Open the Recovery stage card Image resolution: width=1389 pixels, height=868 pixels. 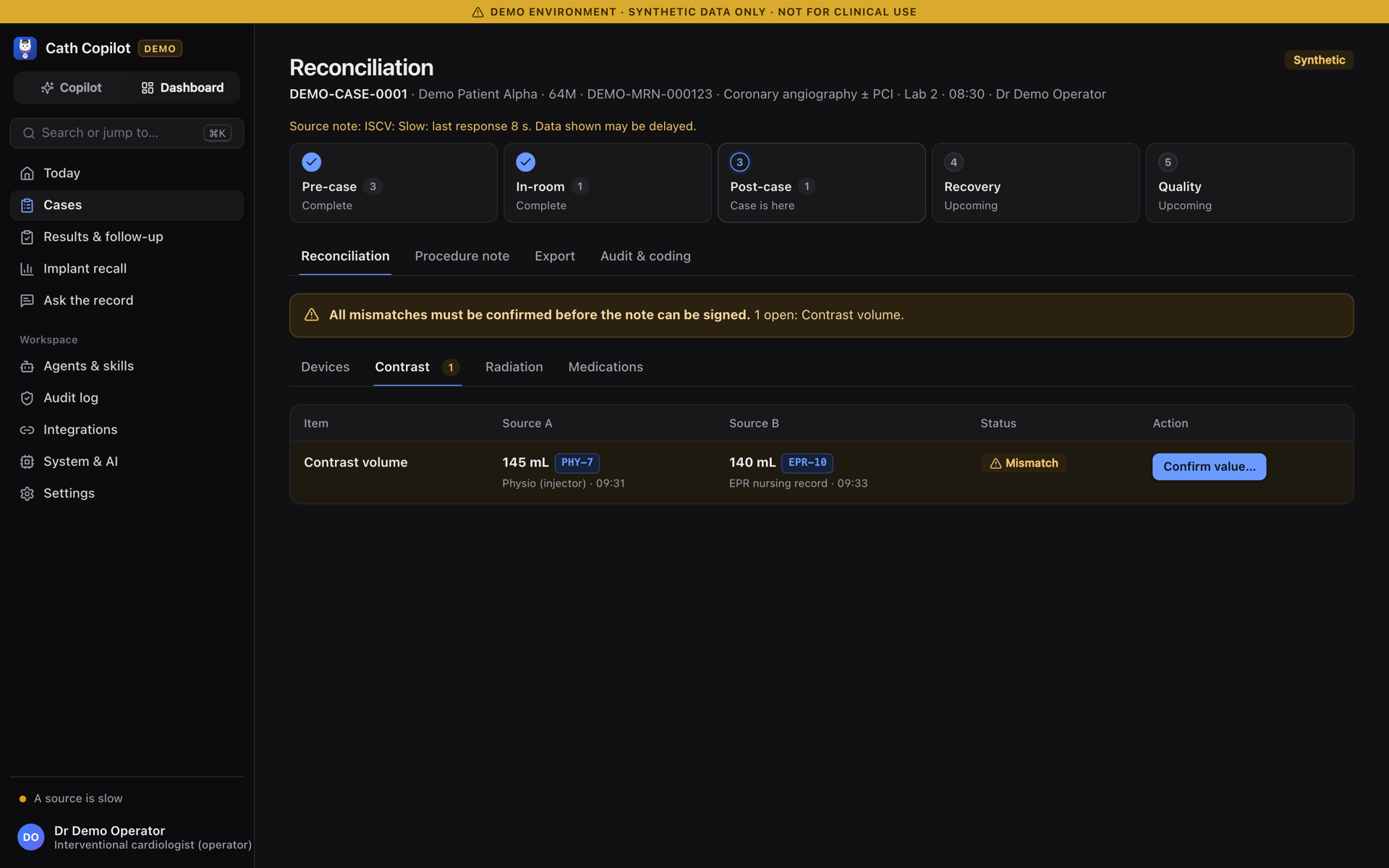pyautogui.click(x=1035, y=182)
